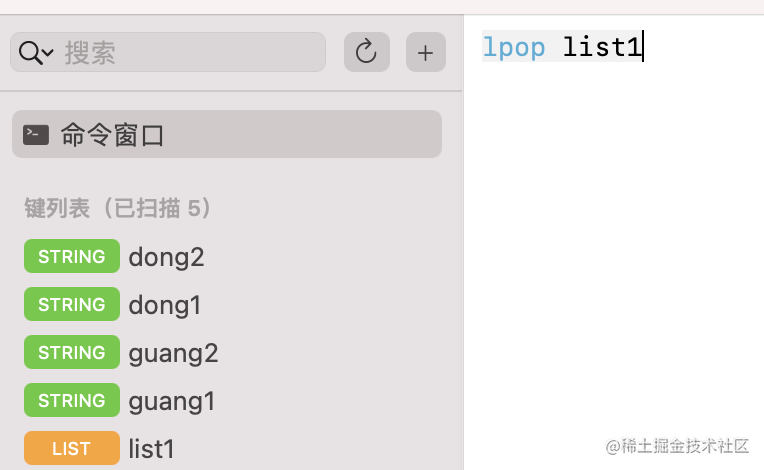Click the empty command editor area
Viewport: 764px width, 470px height.
coord(614,244)
